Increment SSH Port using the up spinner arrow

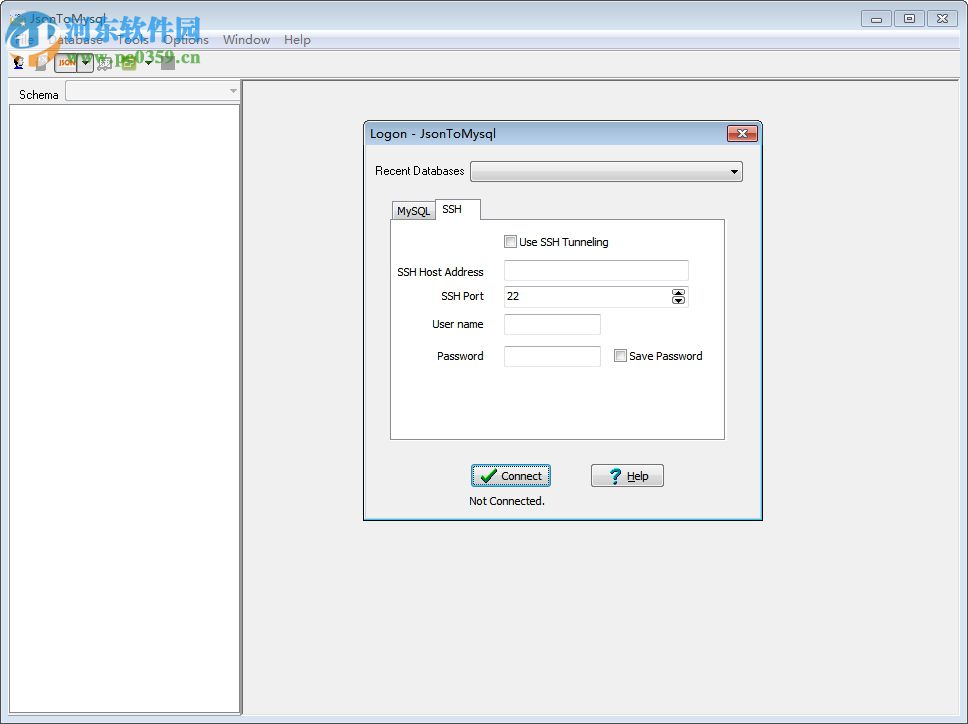pyautogui.click(x=679, y=292)
